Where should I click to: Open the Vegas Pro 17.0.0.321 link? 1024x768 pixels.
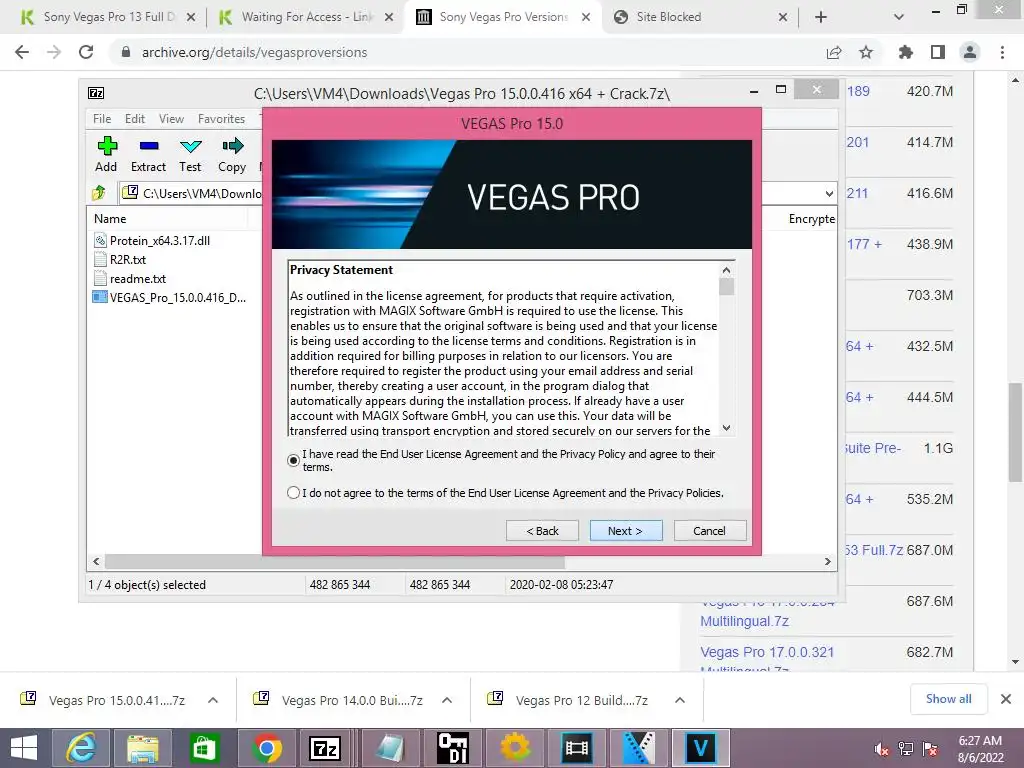[x=767, y=652]
